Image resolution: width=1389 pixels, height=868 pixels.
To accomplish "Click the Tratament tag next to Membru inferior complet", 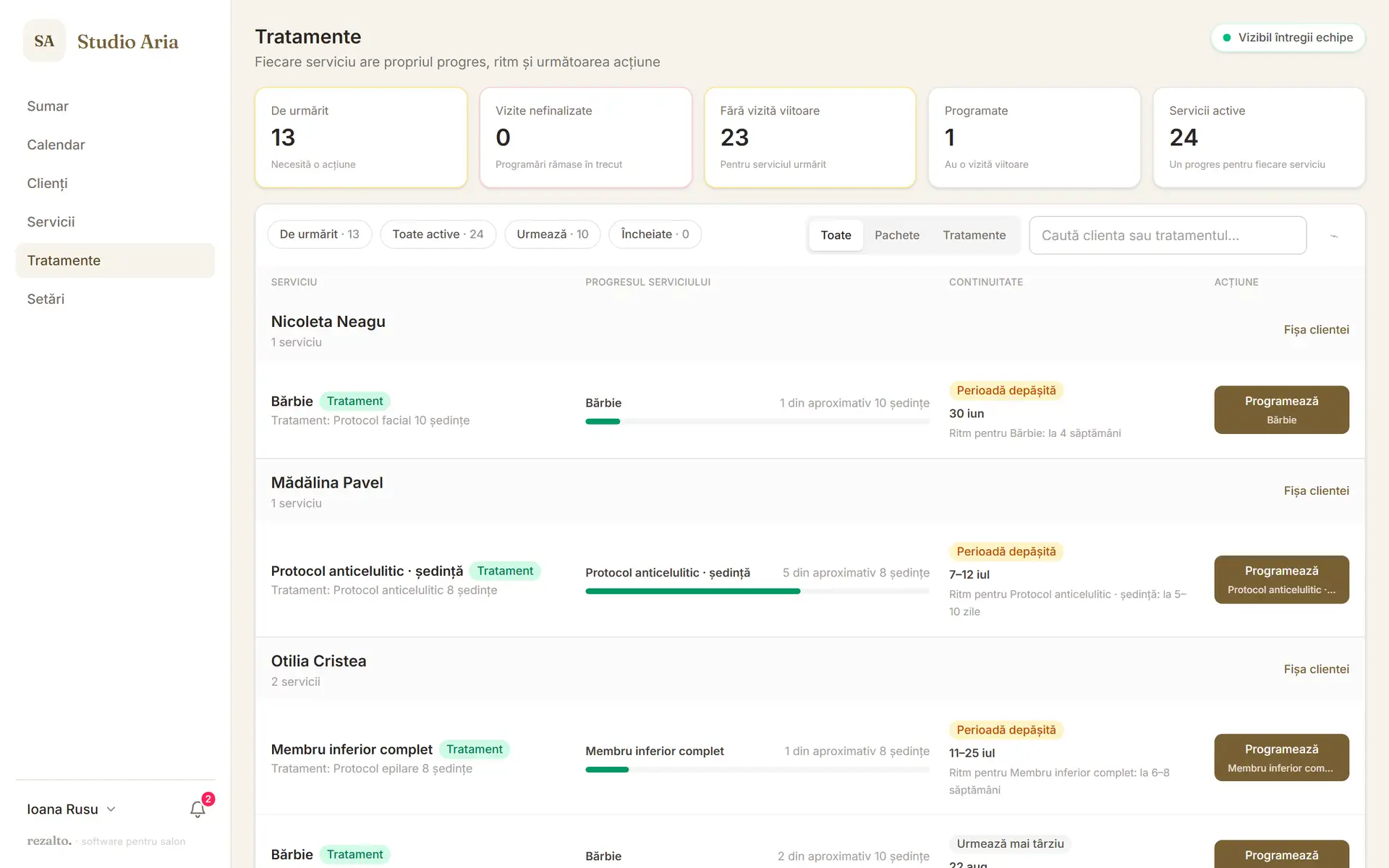I will click(474, 749).
